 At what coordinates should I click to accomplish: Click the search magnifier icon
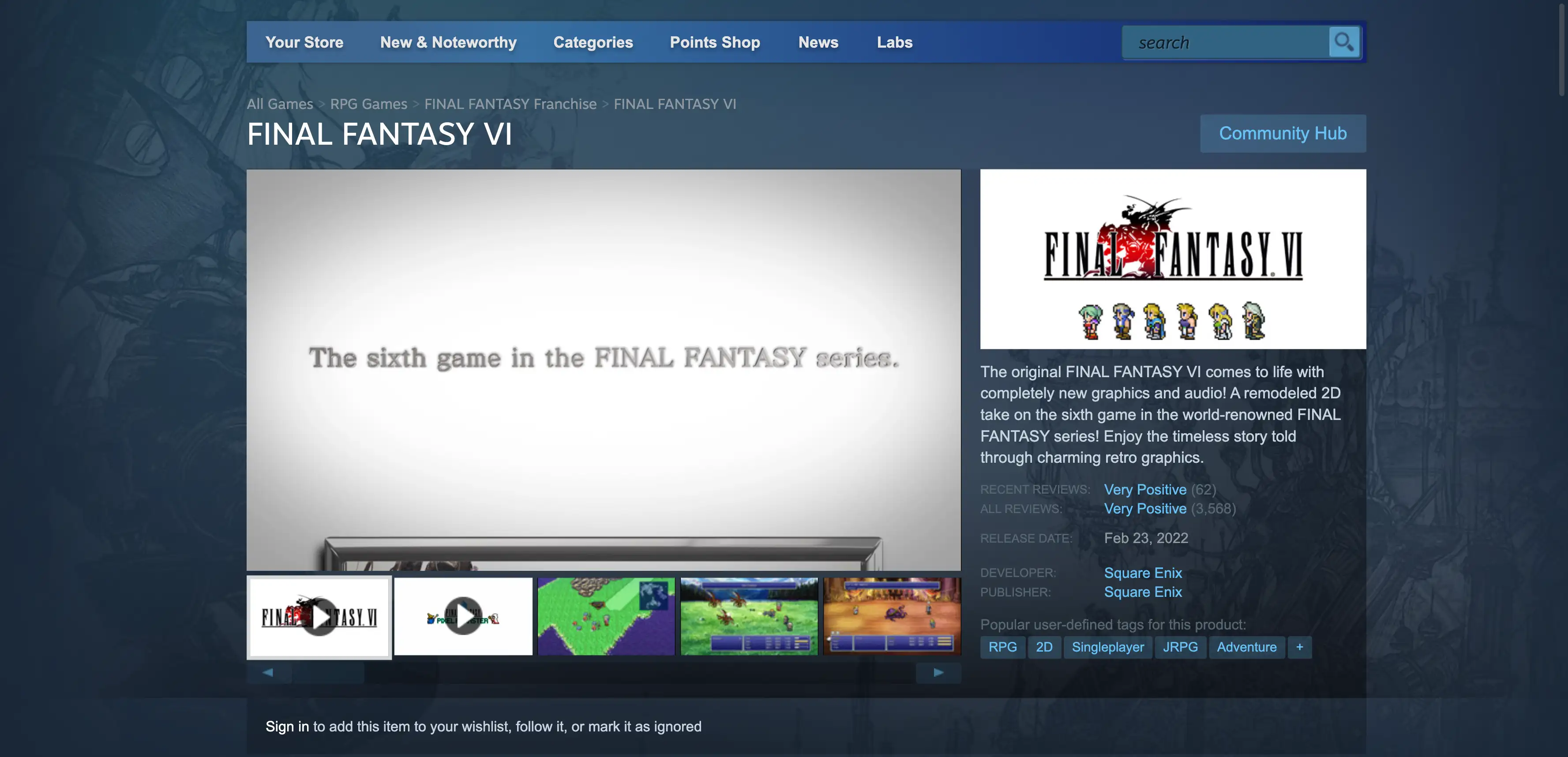click(x=1344, y=42)
